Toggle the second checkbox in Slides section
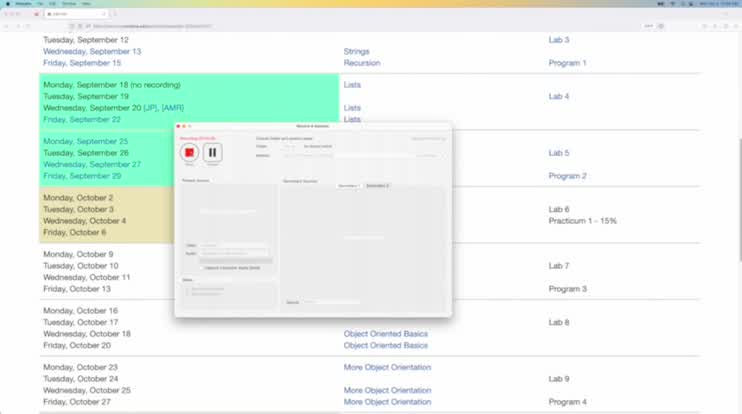 tap(187, 294)
